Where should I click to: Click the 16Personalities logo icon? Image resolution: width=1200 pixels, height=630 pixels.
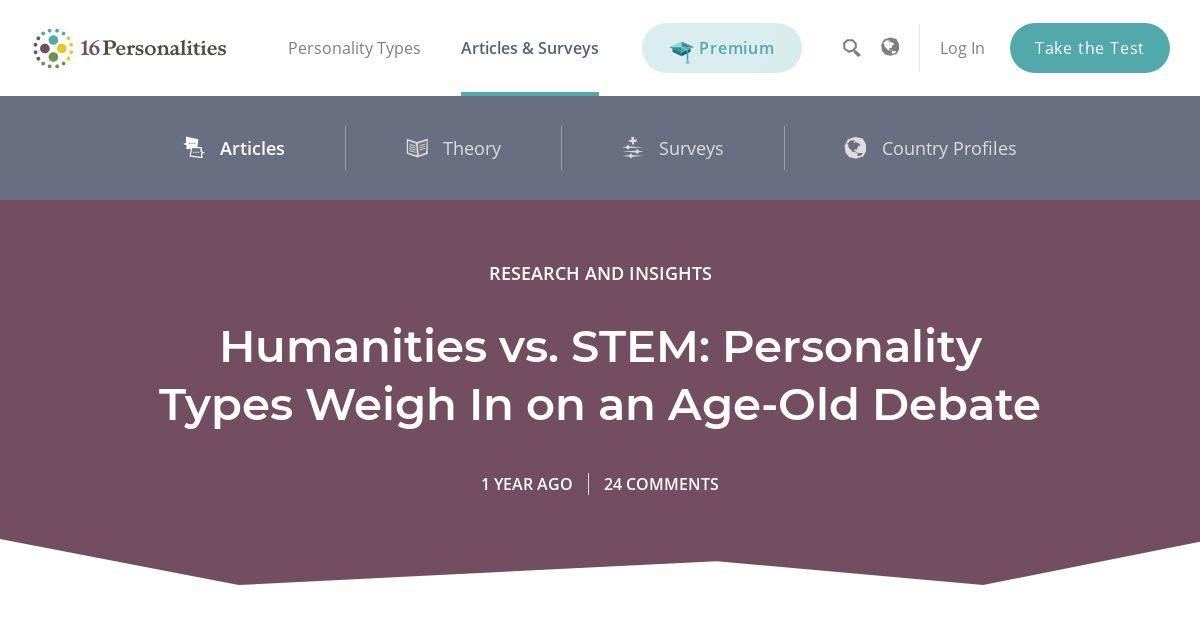tap(53, 48)
